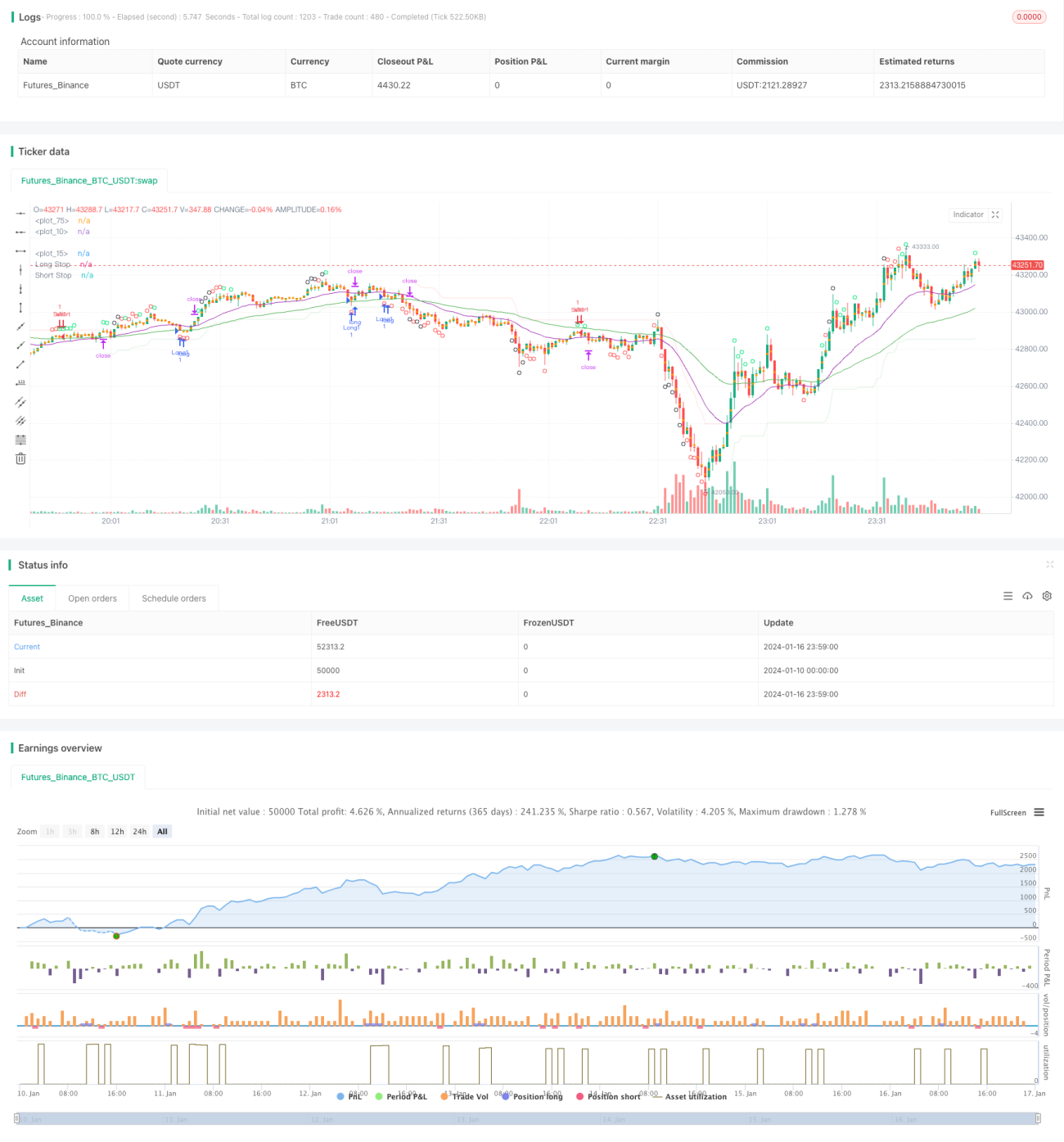The image size is (1064, 1142).
Task: Open the list view menu in Status info
Action: (x=1008, y=596)
